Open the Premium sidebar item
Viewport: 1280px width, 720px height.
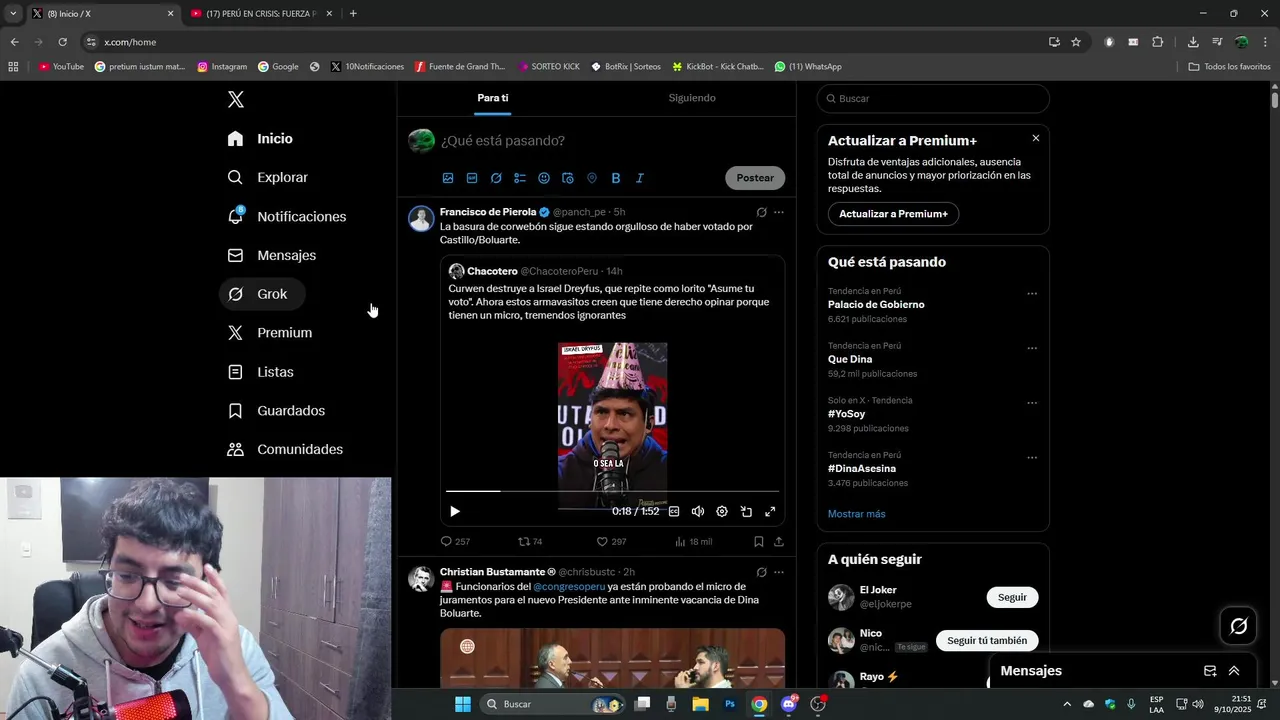tap(270, 333)
